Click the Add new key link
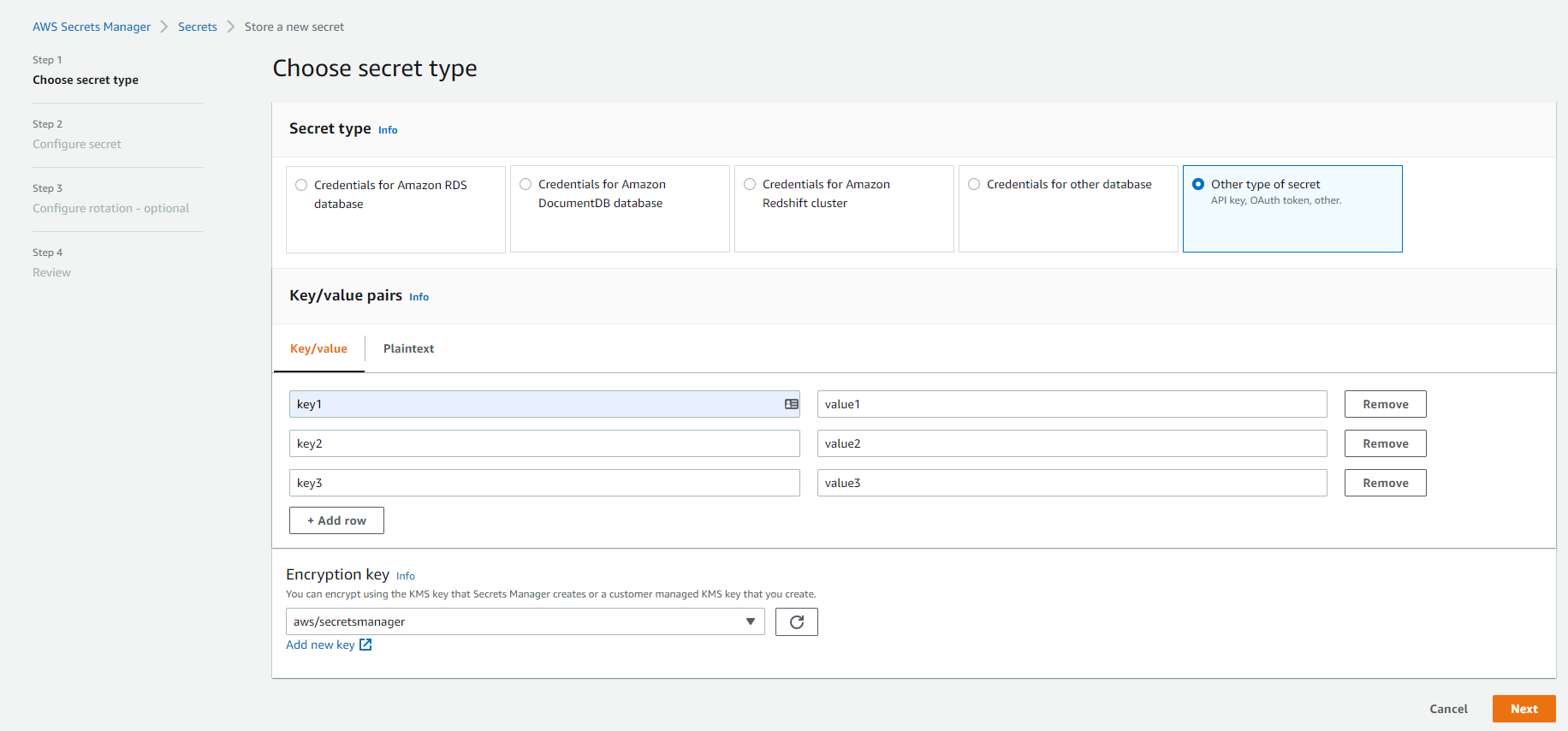Screen dimensions: 1568x731 [320, 645]
